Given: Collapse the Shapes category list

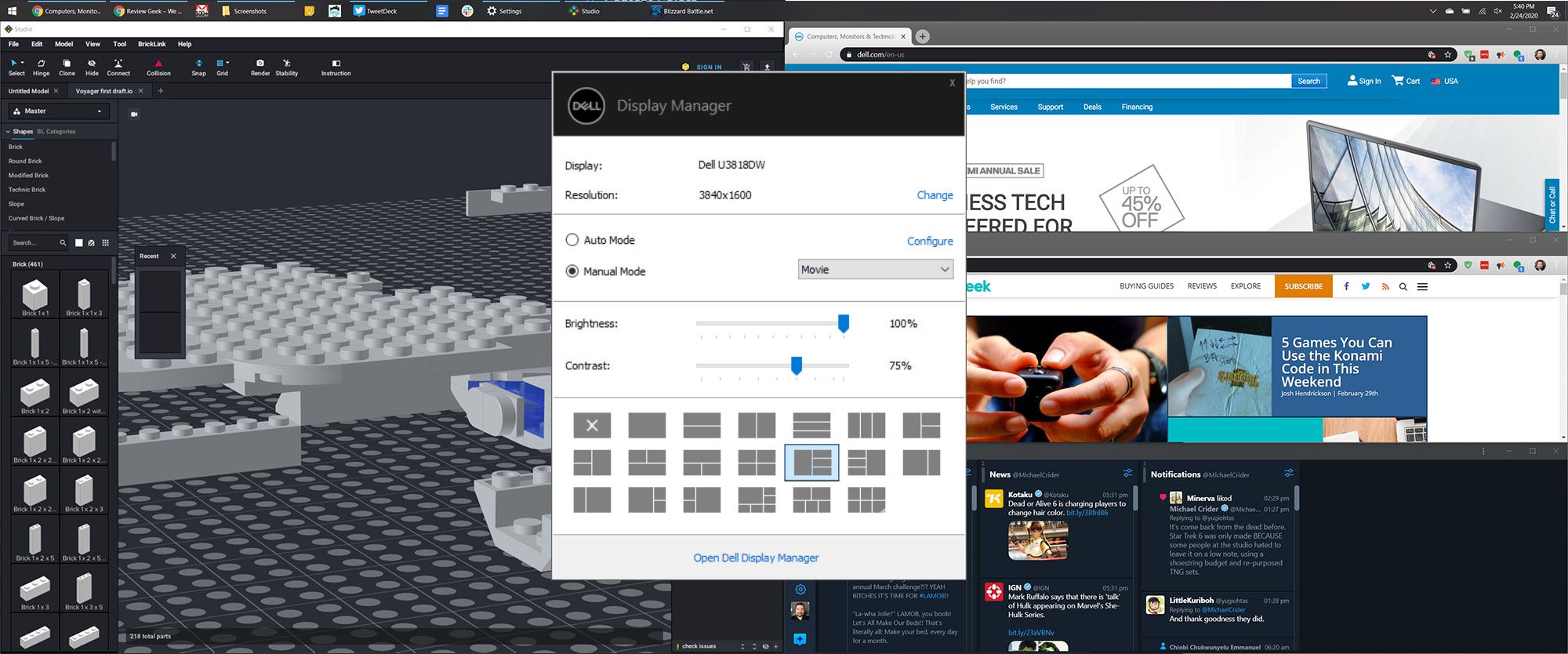Looking at the screenshot, I should click(x=9, y=132).
